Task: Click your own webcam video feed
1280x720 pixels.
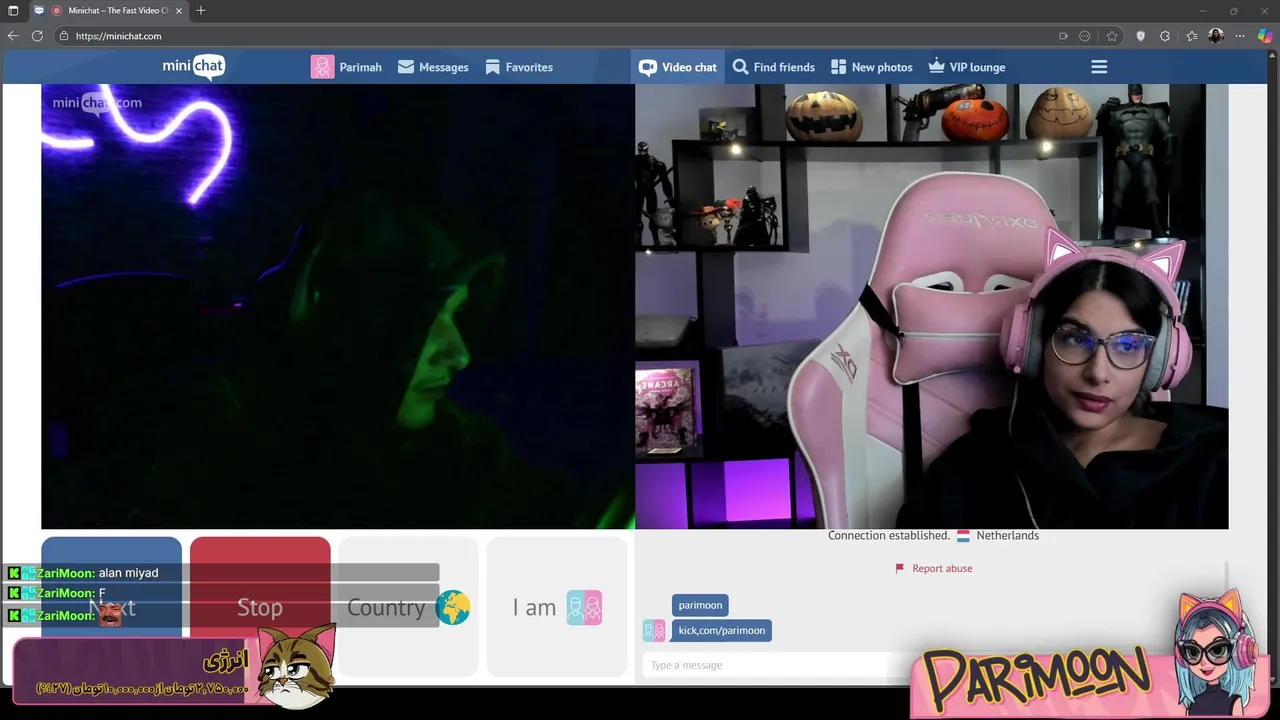Action: coord(931,306)
